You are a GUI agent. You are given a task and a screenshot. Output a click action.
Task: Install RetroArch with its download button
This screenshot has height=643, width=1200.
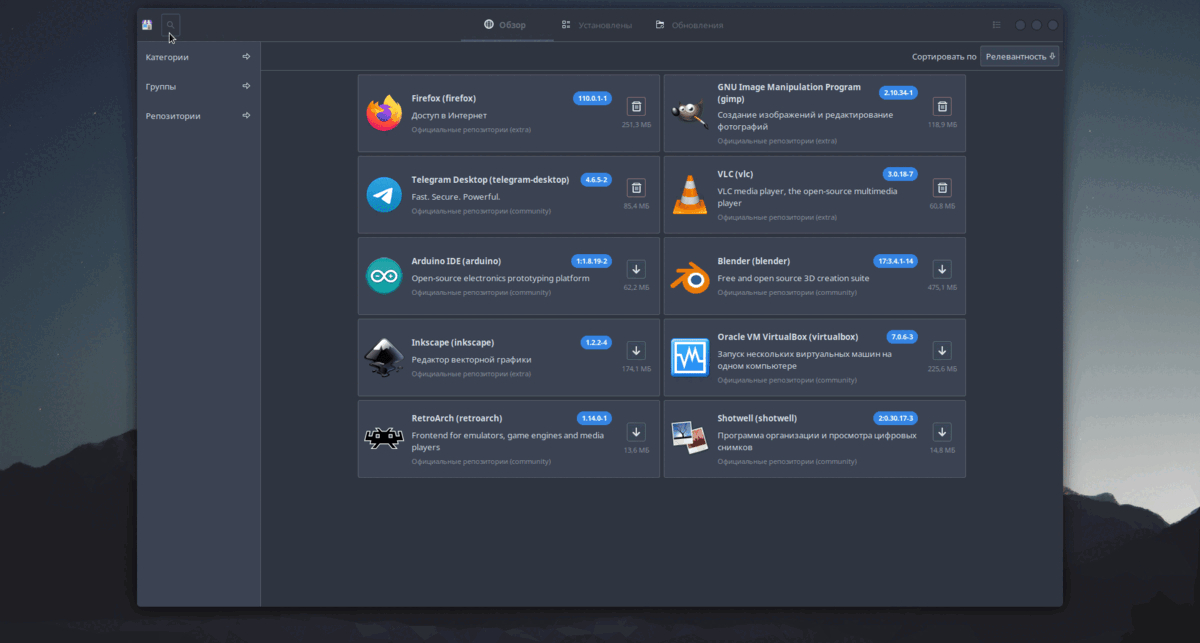(635, 432)
